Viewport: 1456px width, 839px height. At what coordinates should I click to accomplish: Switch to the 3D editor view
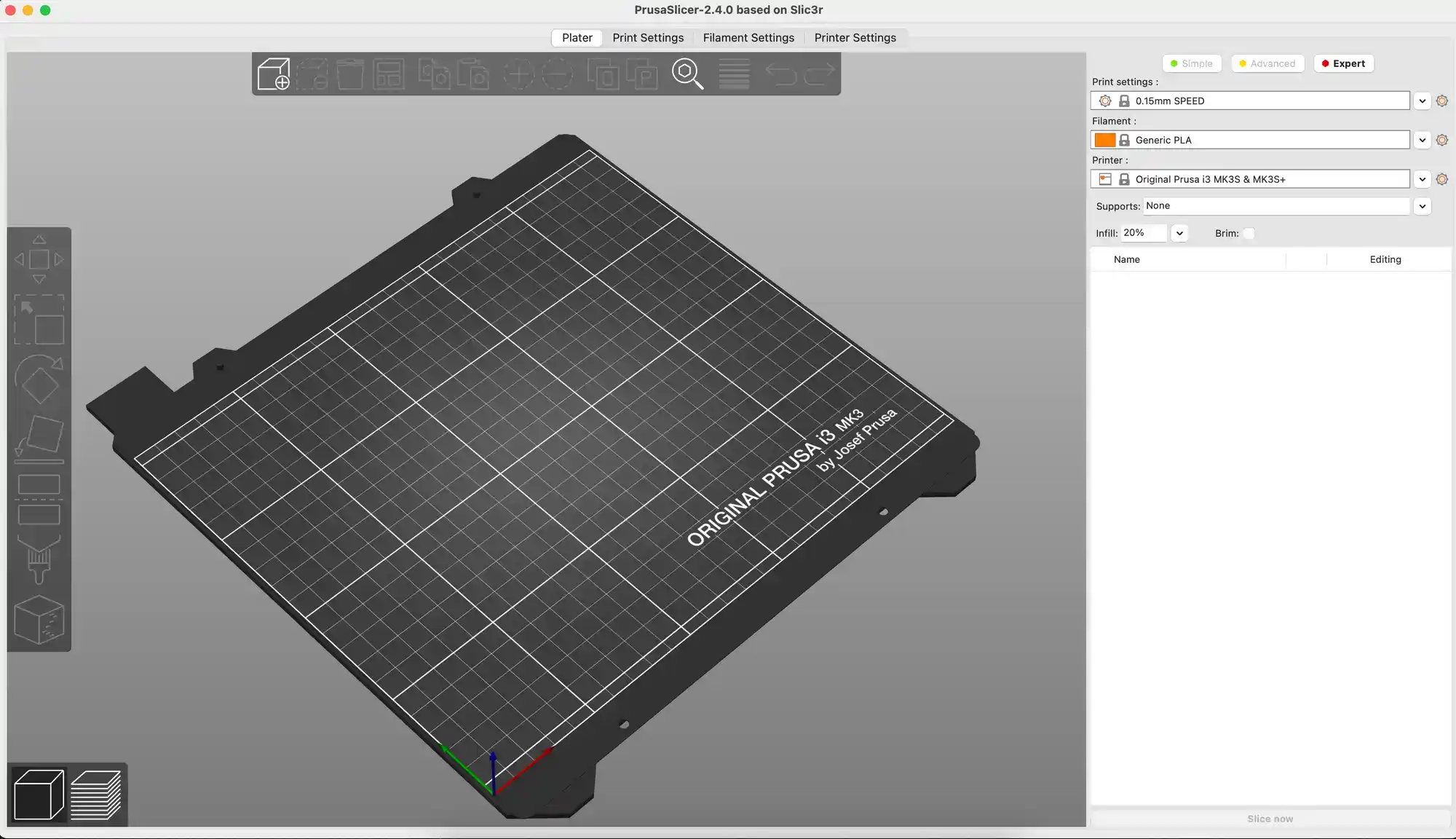[x=39, y=795]
